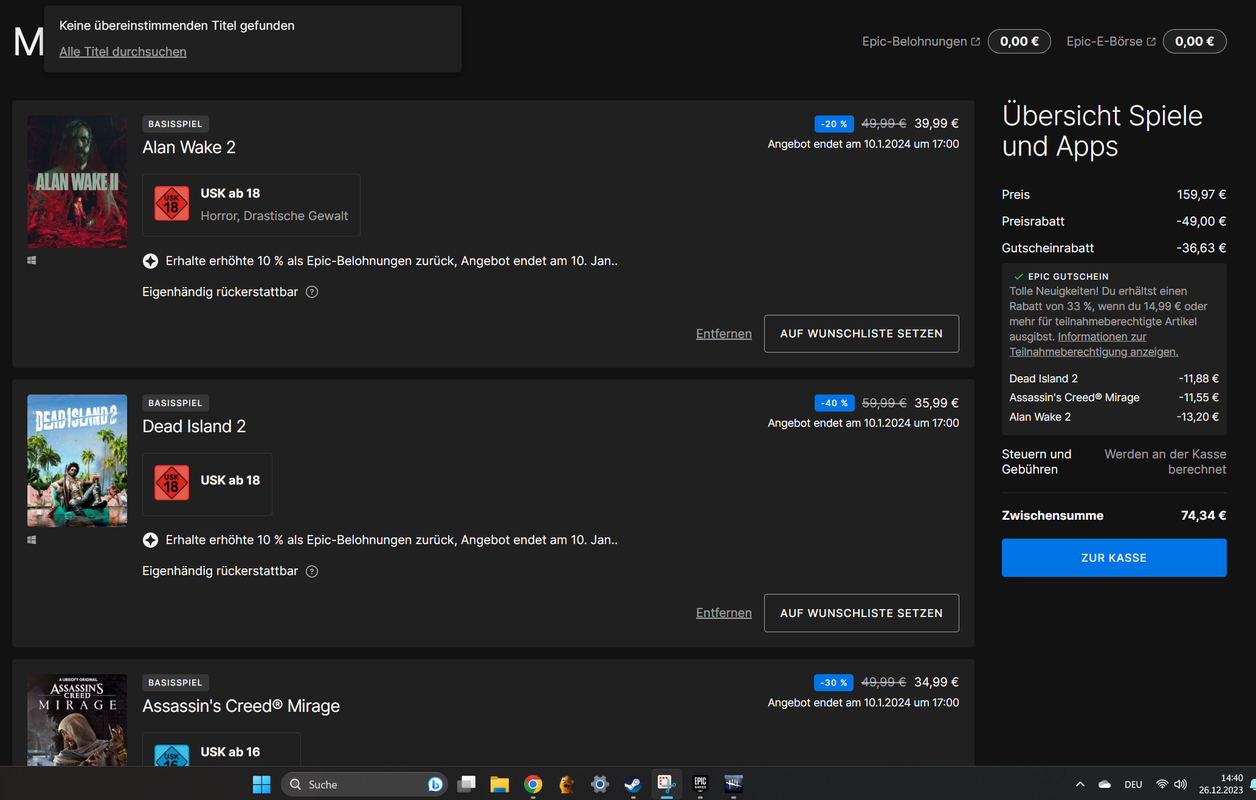Click Assassin's Creed Mirage price 34,99 €
Screen dimensions: 1256x800
936,682
